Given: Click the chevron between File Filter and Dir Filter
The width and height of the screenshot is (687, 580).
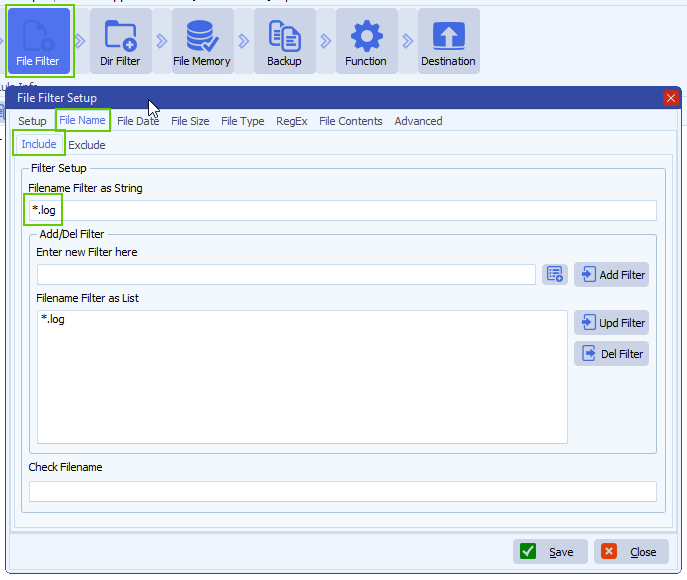Looking at the screenshot, I should pos(80,41).
